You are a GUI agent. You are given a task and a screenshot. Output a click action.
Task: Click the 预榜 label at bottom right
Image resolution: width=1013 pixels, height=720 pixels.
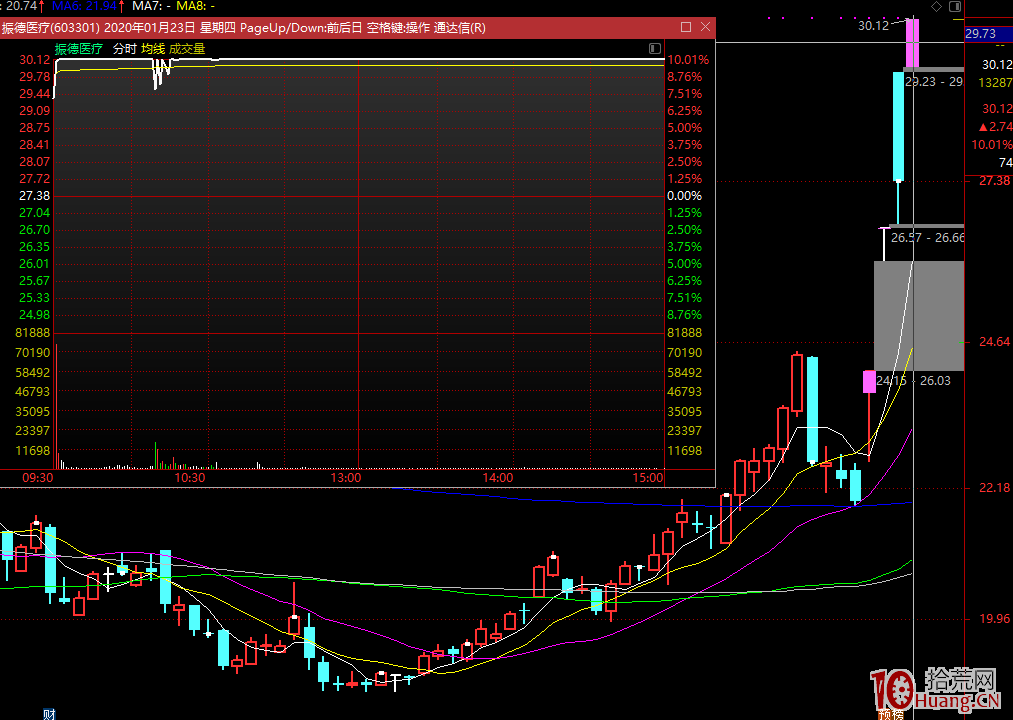tap(889, 713)
